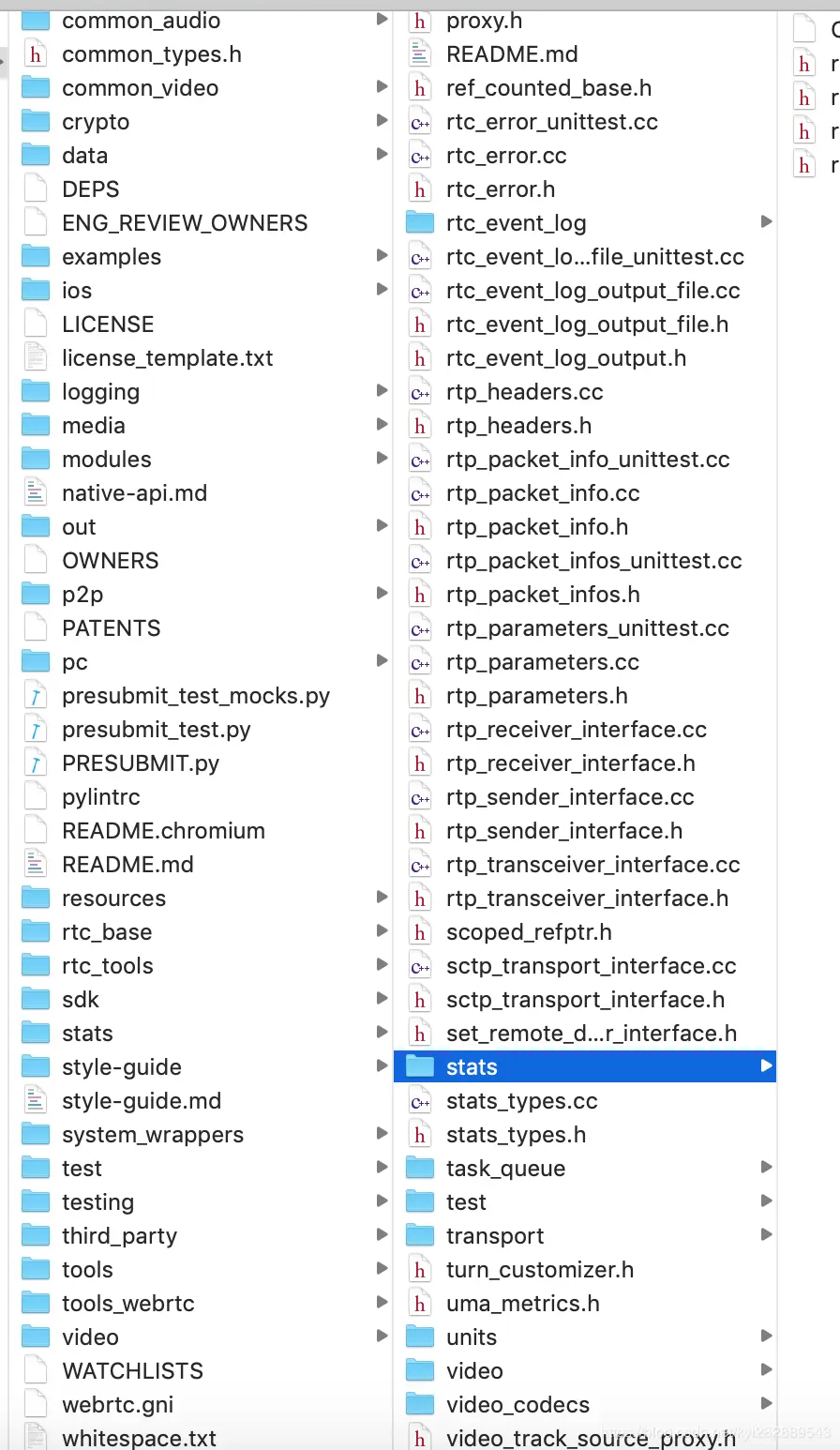Select the pc folder name
The image size is (840, 1450).
(75, 662)
